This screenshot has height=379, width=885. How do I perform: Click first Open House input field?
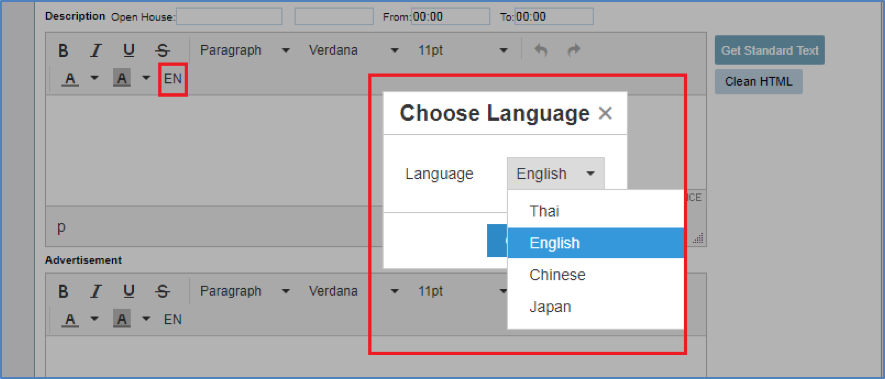point(229,16)
